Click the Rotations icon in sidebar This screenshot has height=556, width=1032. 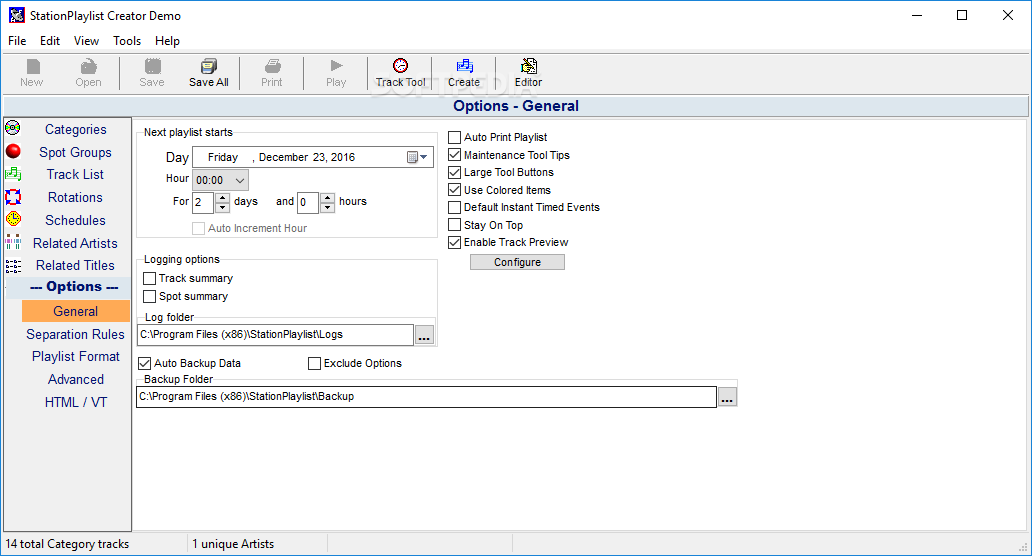coord(13,197)
